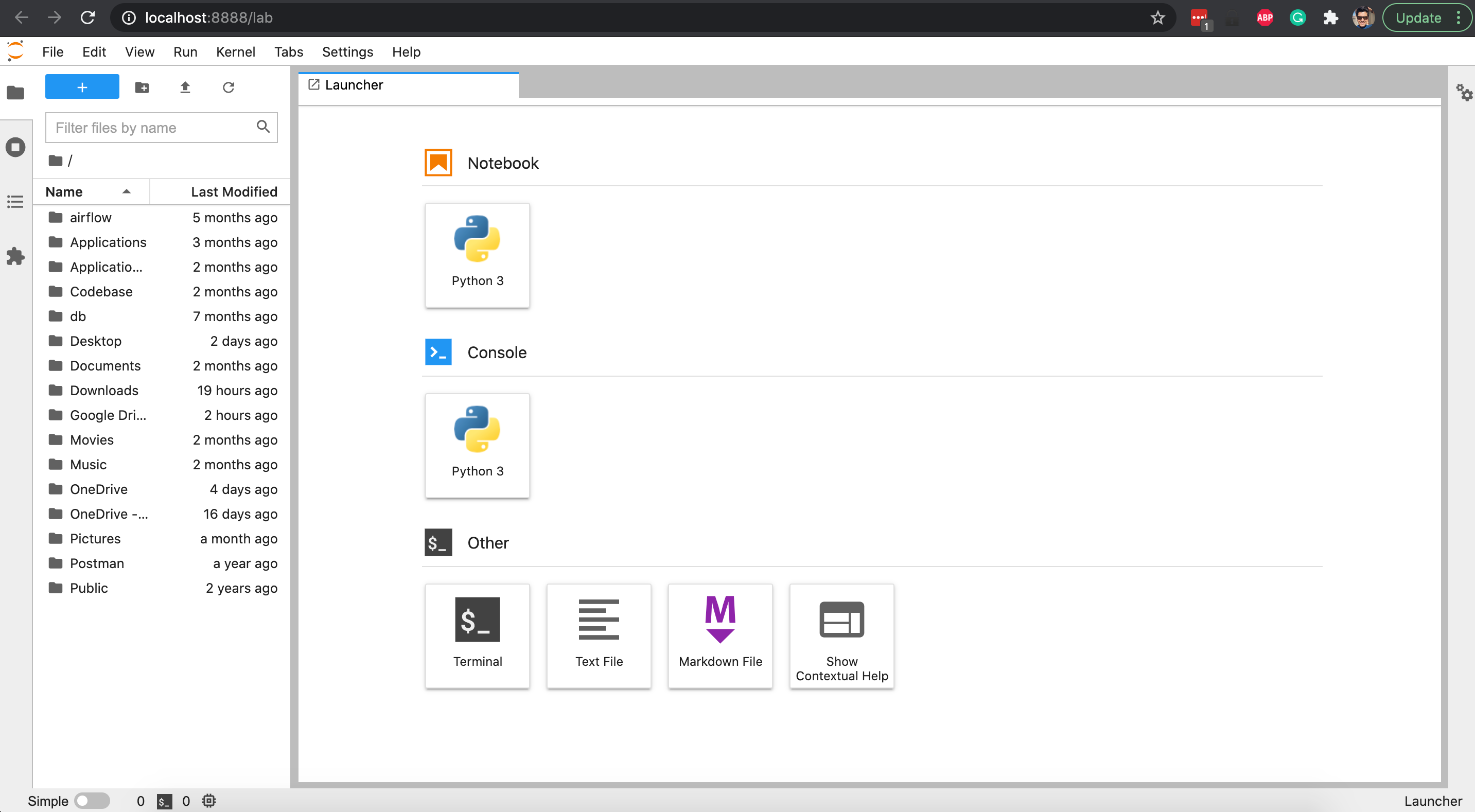1475x812 pixels.
Task: Open the Kernel menu
Action: tap(235, 52)
